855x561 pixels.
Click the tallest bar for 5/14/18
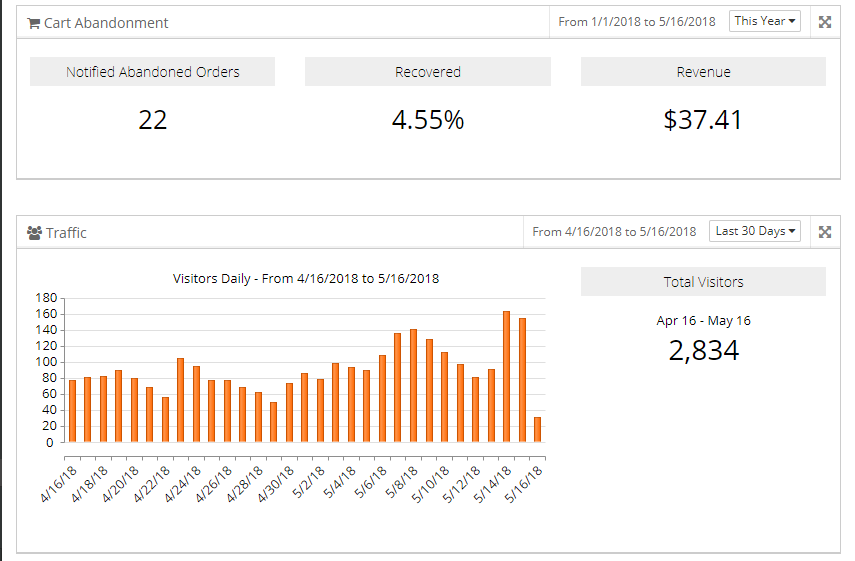point(506,377)
